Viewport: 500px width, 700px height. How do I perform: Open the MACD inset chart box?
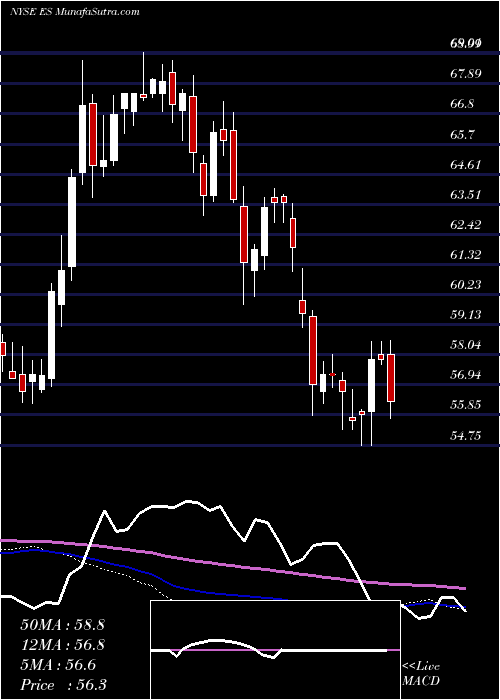[275, 650]
